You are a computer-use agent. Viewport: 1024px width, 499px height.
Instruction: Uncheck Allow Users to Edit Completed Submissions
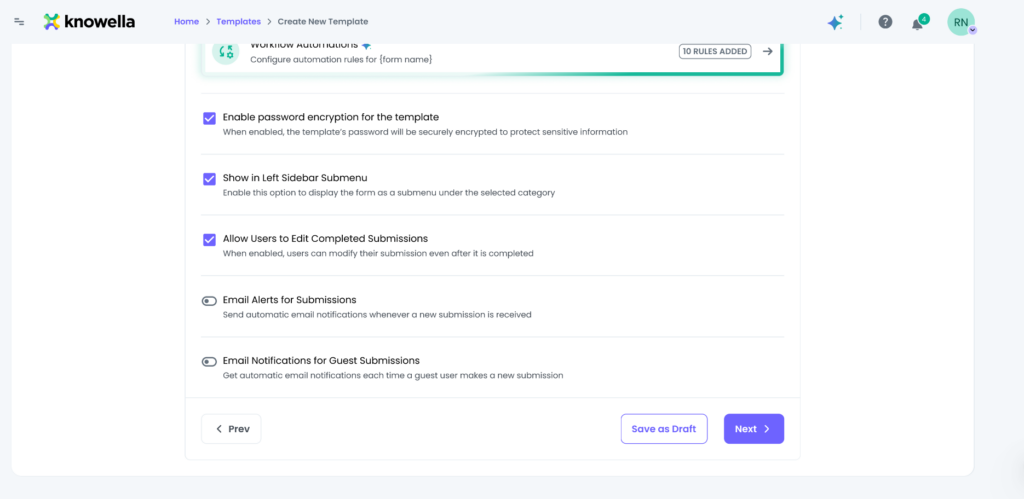coord(209,240)
